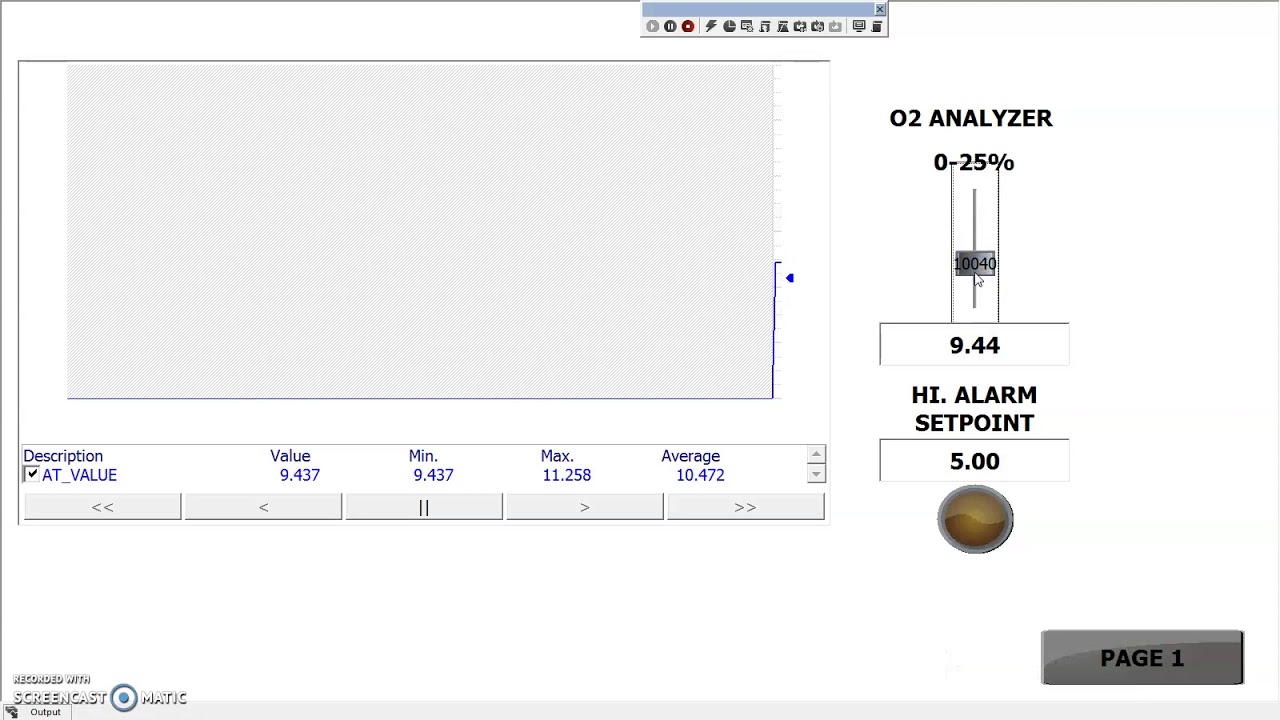Click the HI. ALARM SETPOINT label

coord(974,409)
